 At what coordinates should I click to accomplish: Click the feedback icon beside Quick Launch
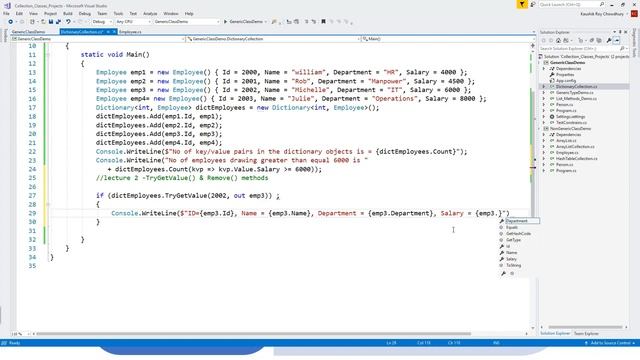[533, 4]
